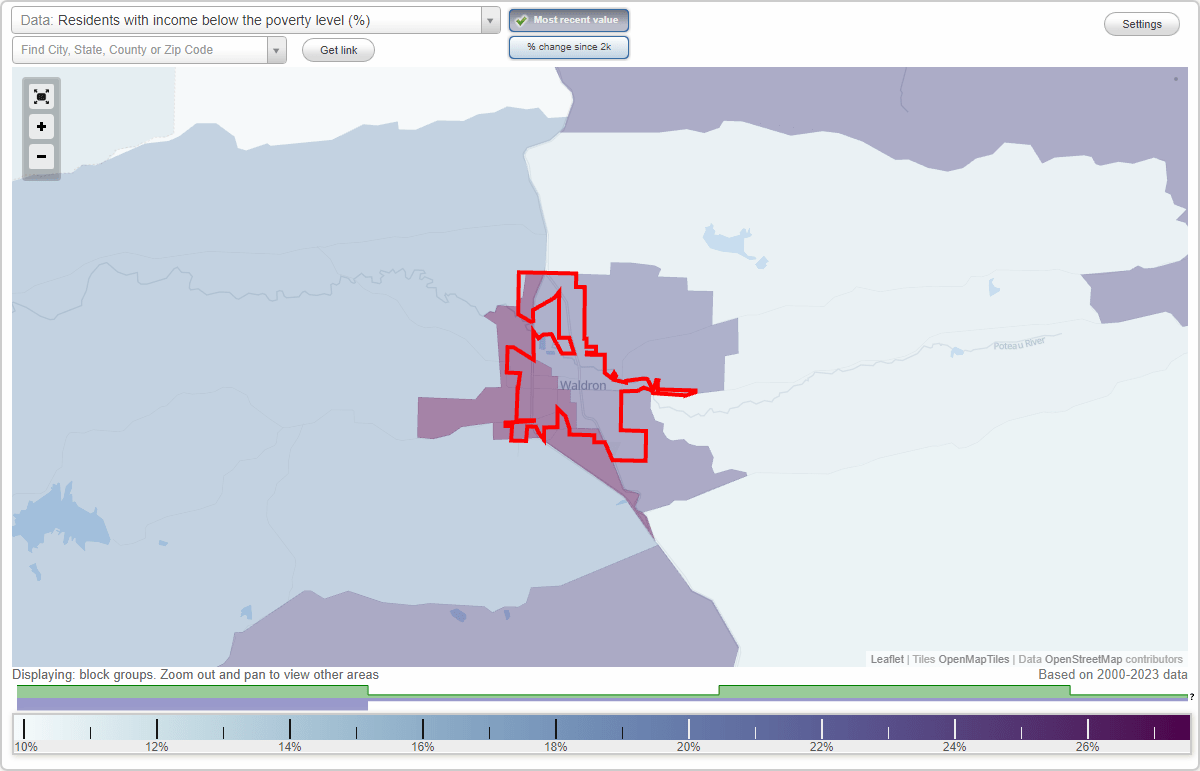
Task: Expand the 'Find City, State, County' dropdown arrow
Action: (x=277, y=49)
